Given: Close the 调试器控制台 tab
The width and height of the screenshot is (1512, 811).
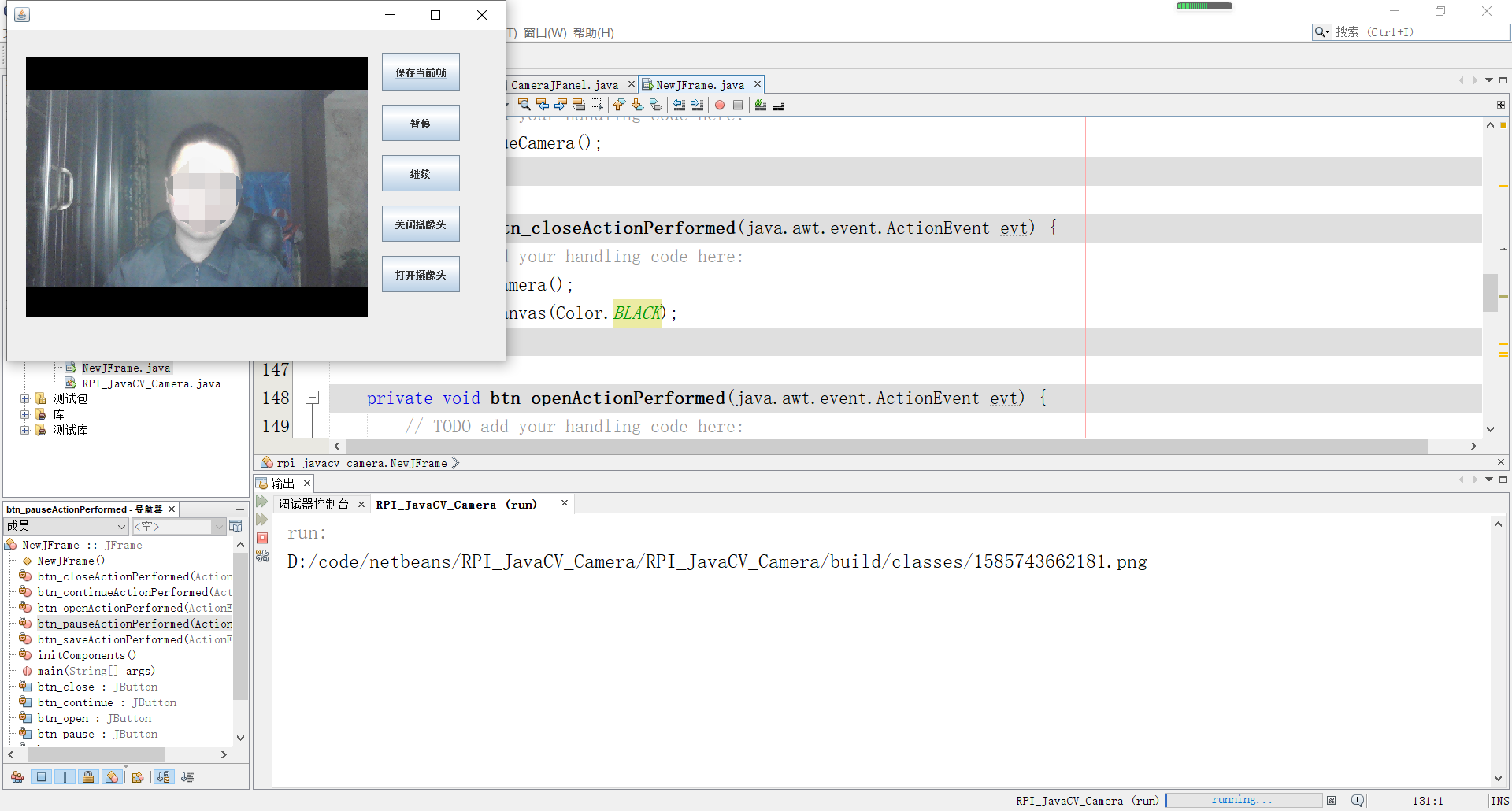Looking at the screenshot, I should [361, 505].
